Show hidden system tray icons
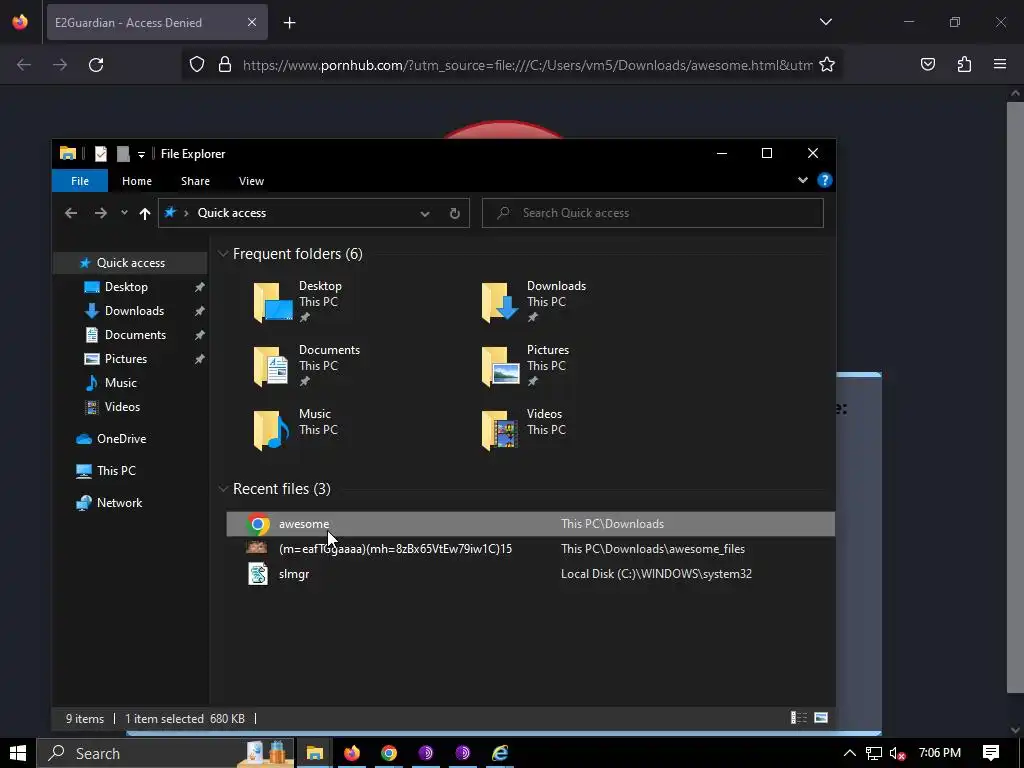Screen dimensions: 1024x768 point(850,753)
